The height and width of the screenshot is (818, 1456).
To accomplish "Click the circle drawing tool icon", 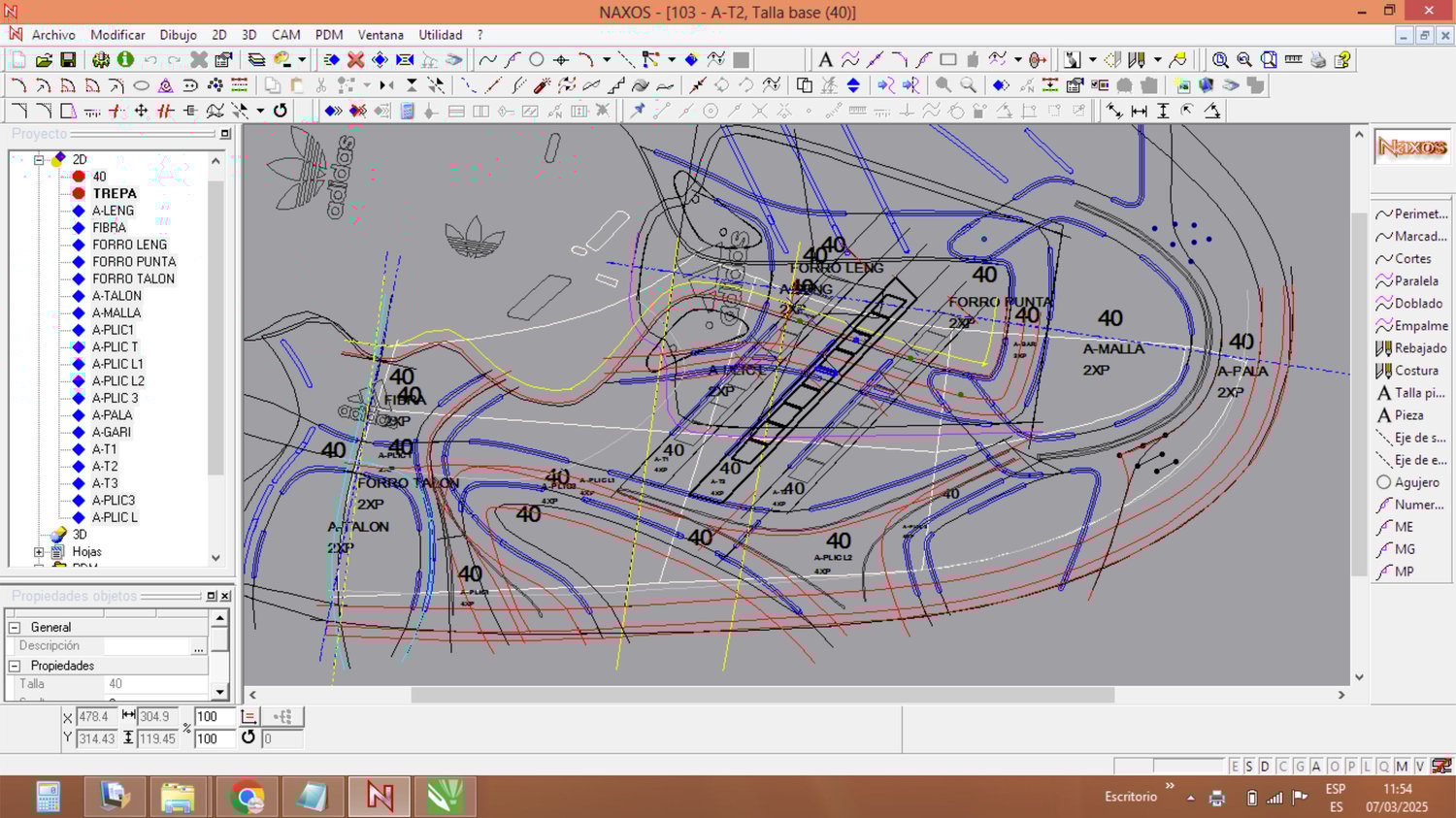I will tap(537, 60).
